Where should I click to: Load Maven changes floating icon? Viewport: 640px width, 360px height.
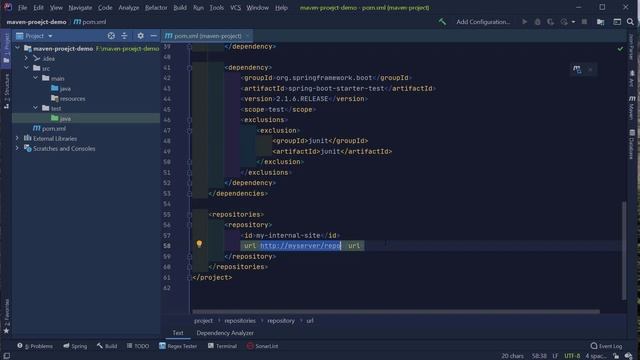coord(577,69)
